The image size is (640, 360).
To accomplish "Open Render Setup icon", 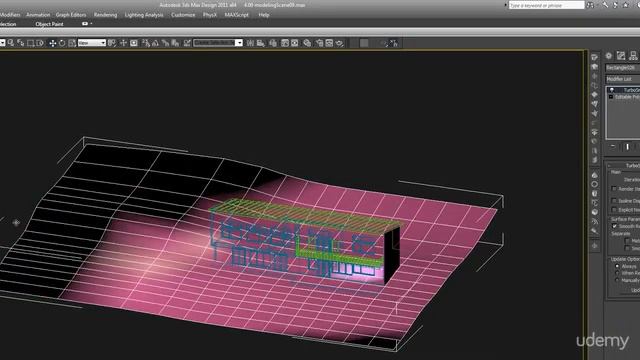I will [x=319, y=43].
